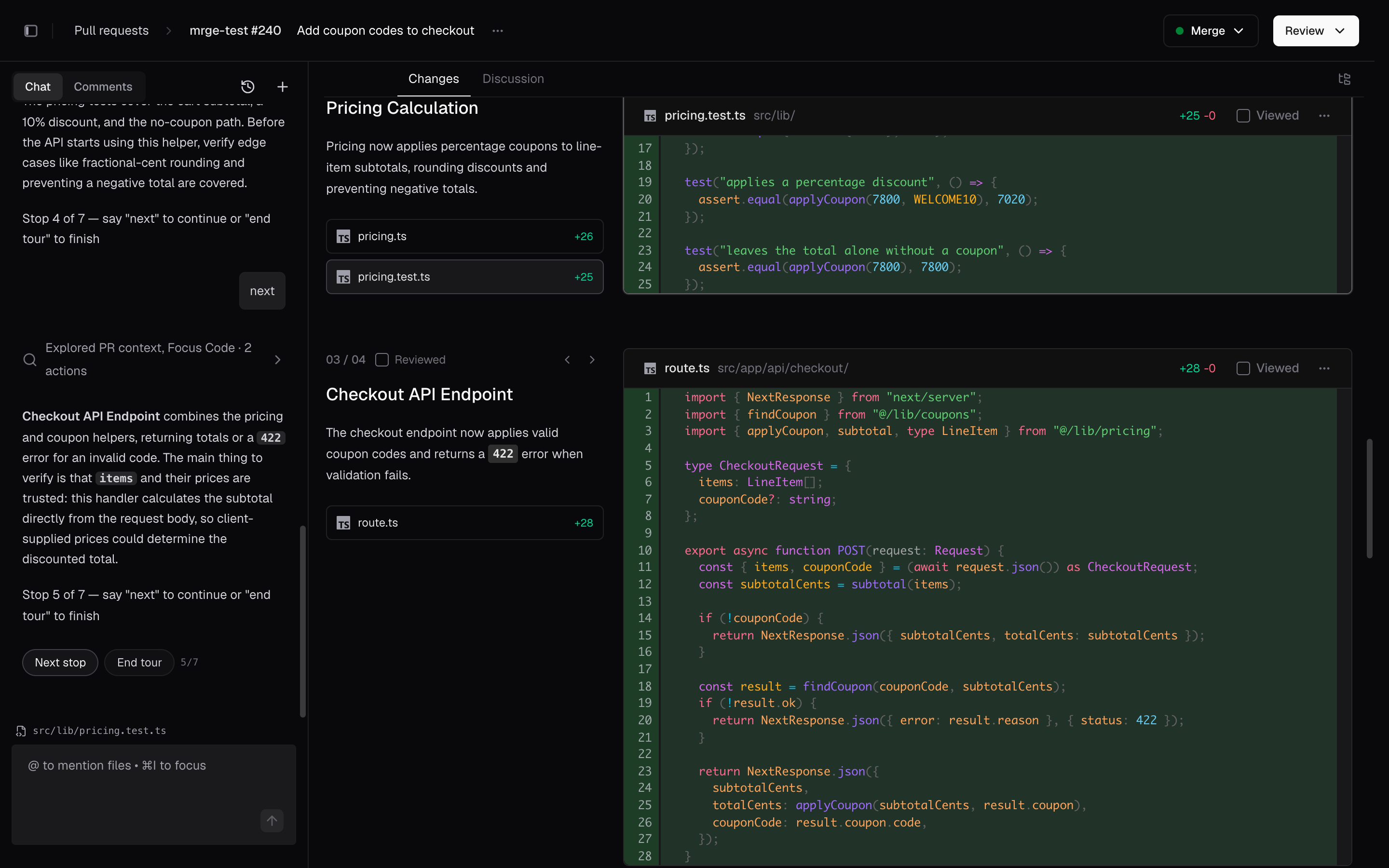Click the src/lib/pricing.test.ts context chip

click(92, 731)
